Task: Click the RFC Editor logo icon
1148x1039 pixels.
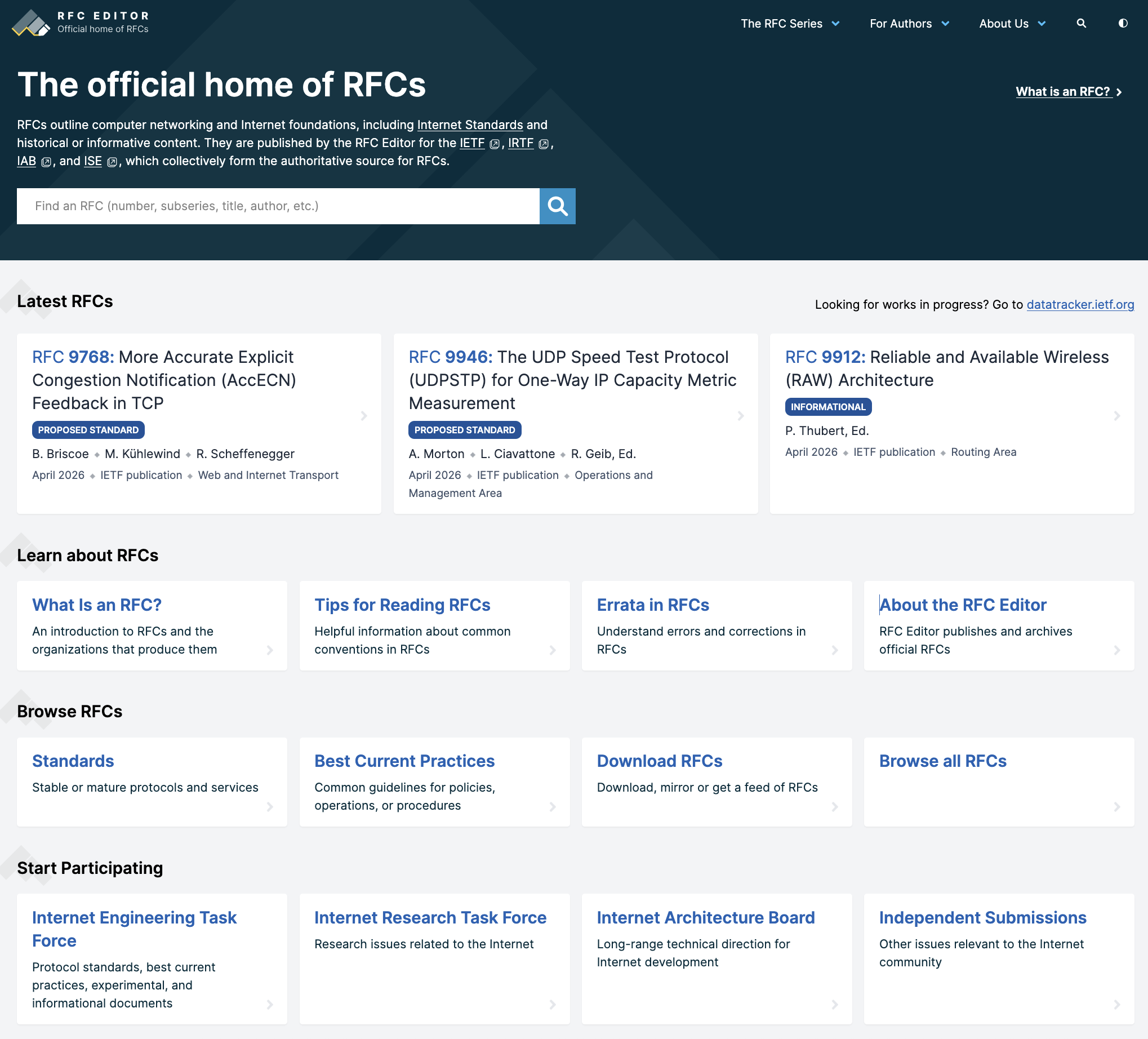Action: point(32,23)
